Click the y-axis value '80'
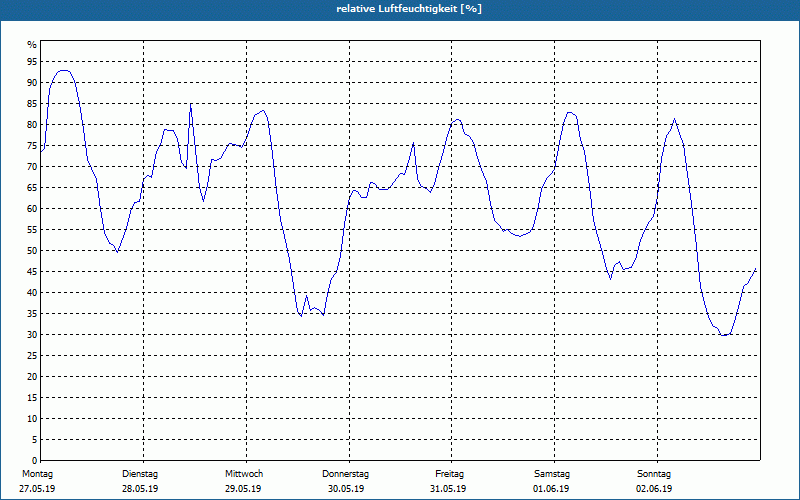 tap(32, 124)
